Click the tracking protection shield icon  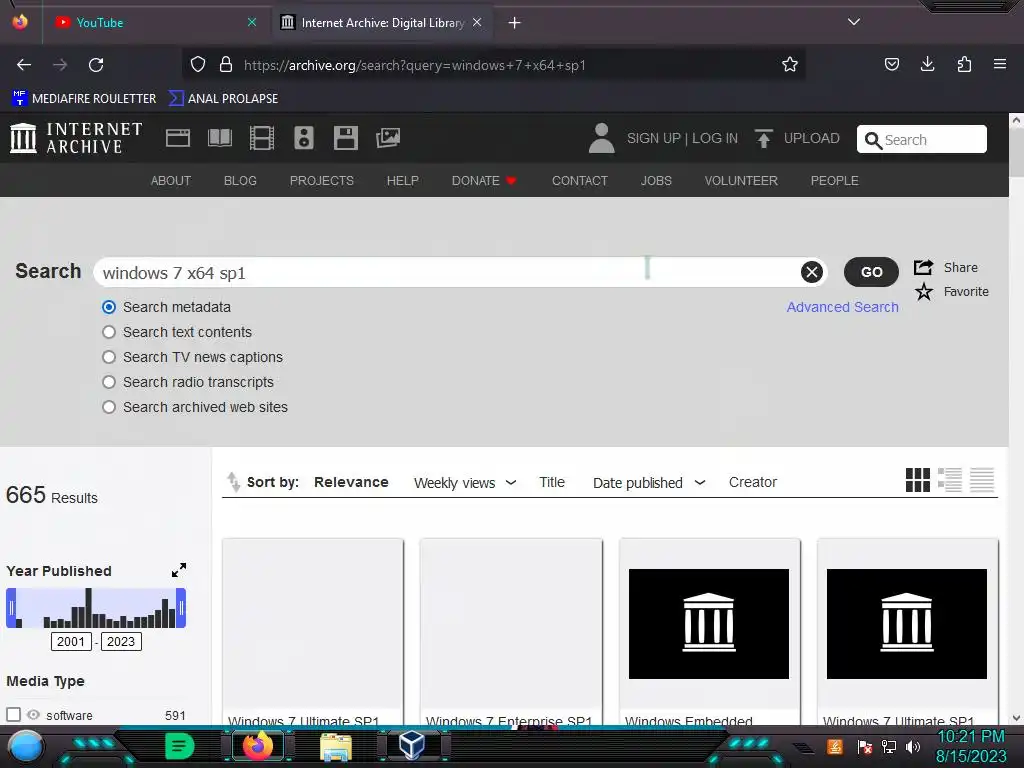tap(198, 65)
